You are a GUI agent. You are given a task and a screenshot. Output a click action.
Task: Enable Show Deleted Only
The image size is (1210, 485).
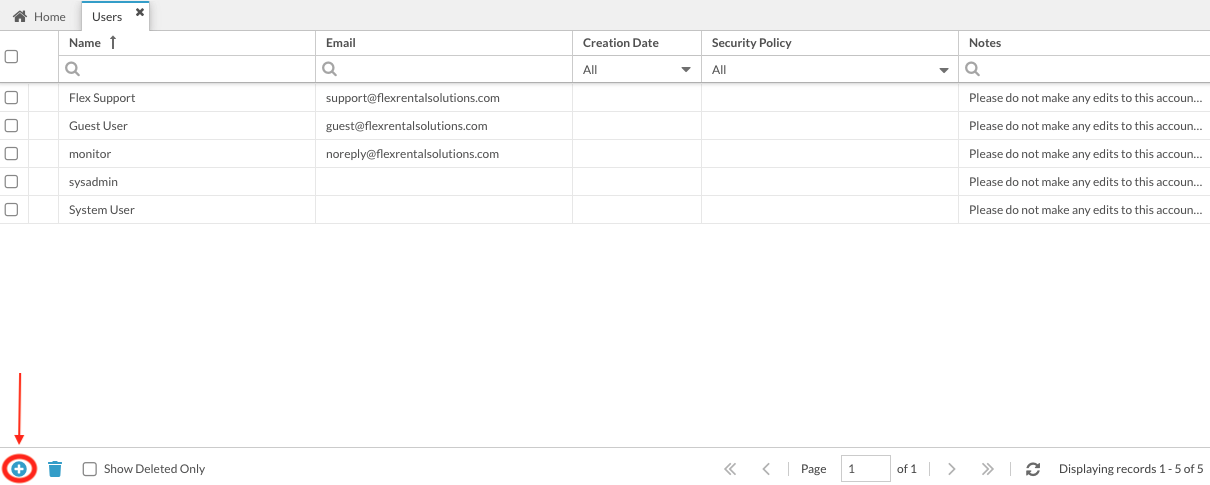click(x=90, y=469)
